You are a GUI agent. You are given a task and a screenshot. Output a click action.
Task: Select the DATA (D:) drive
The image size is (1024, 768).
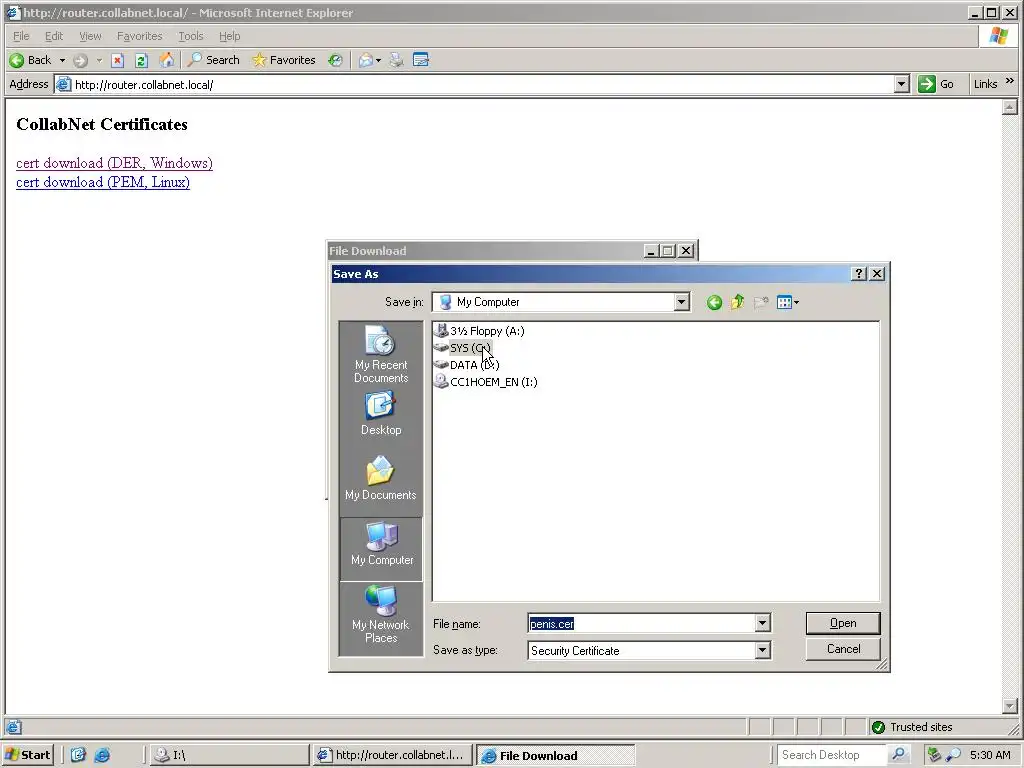coord(467,365)
